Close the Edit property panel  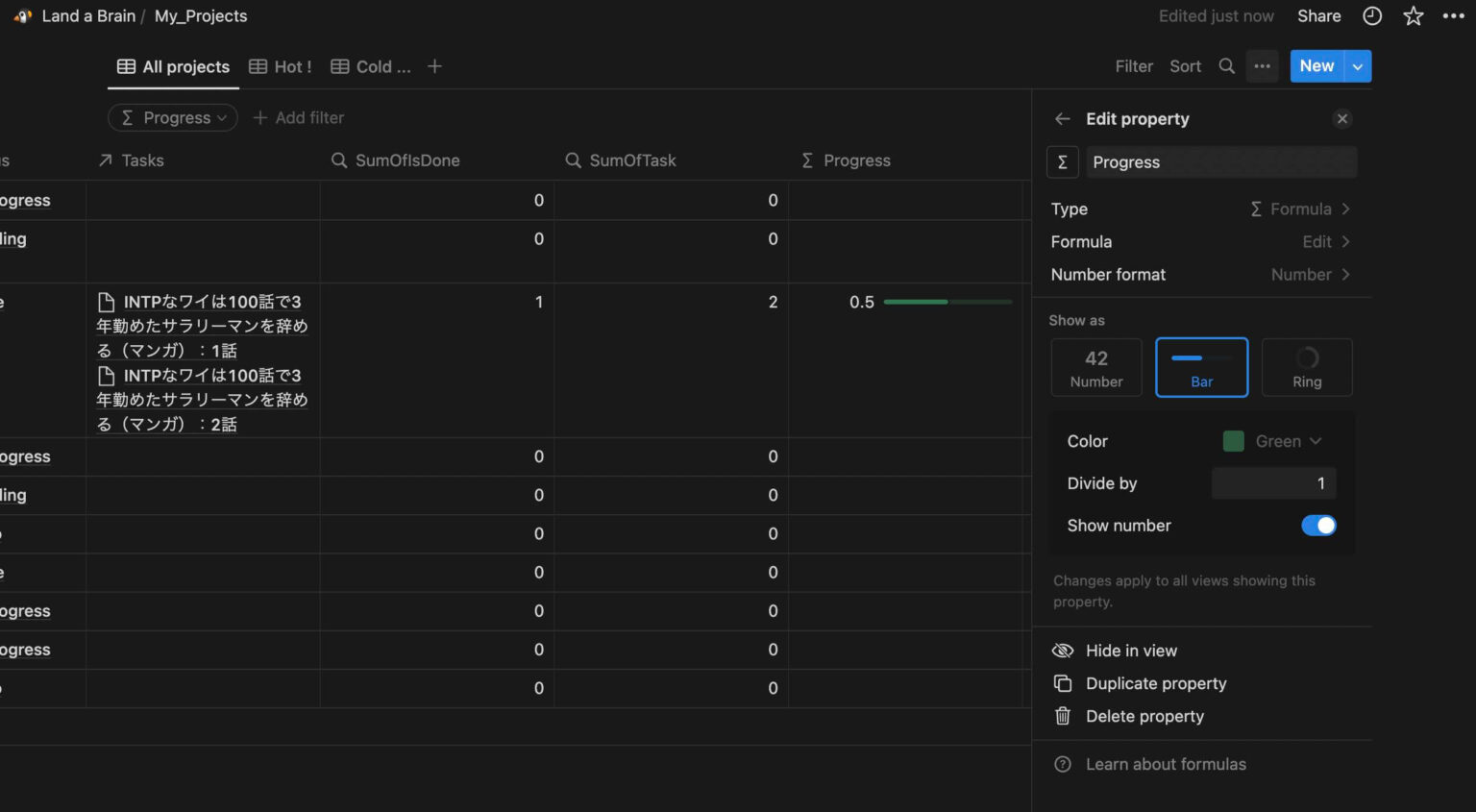(1342, 119)
